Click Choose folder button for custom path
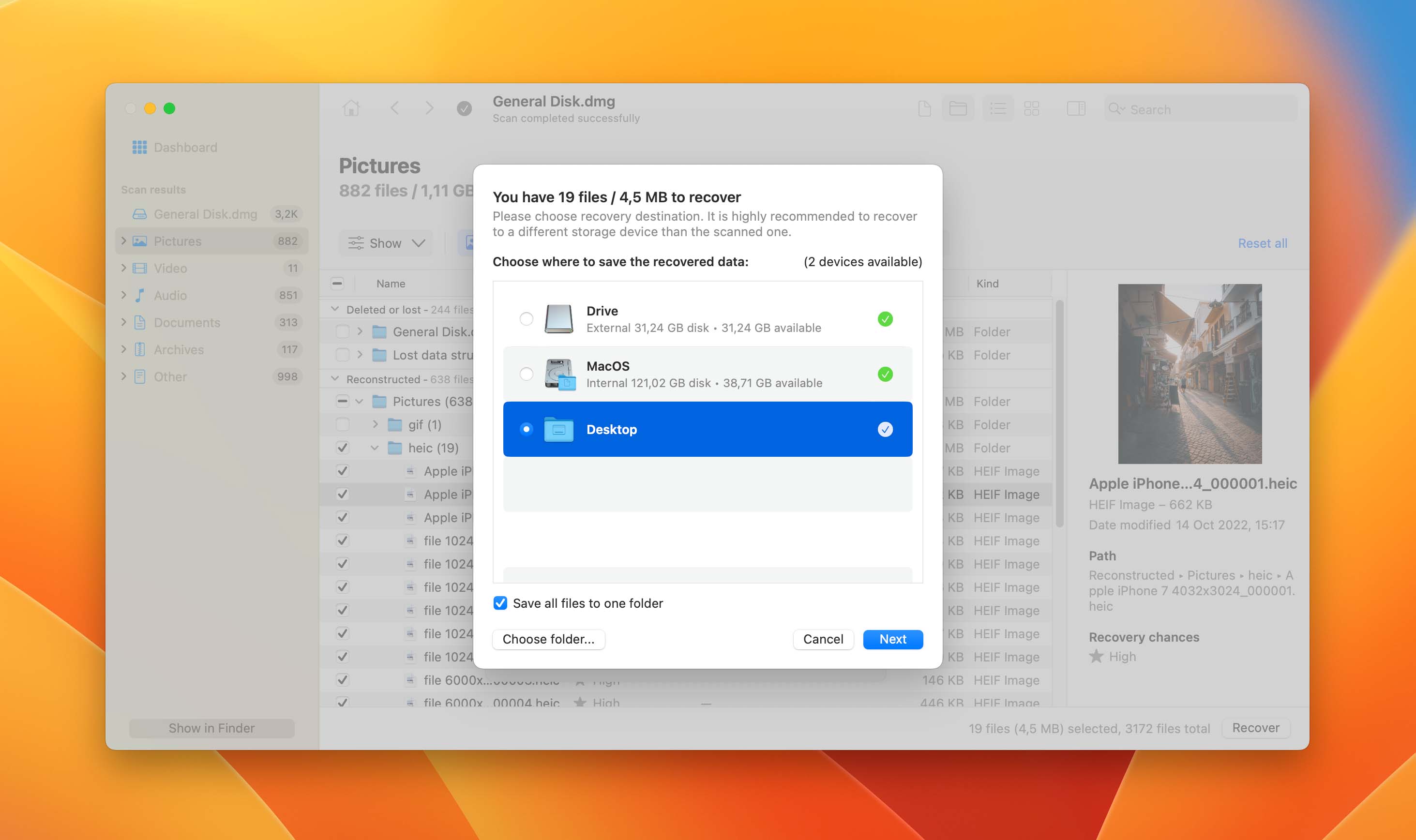Image resolution: width=1416 pixels, height=840 pixels. click(x=548, y=639)
